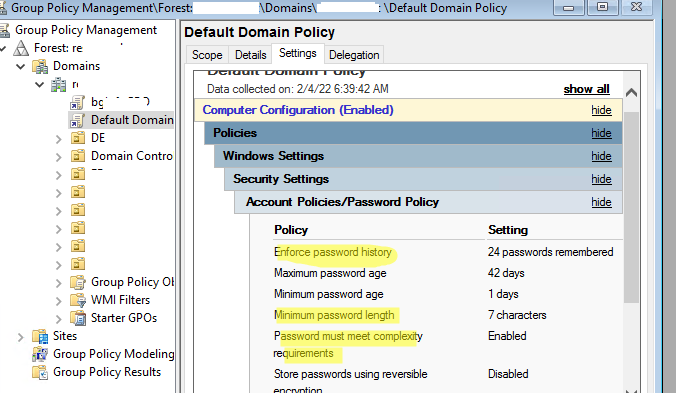This screenshot has height=393, width=676.
Task: Open the Domains folder icon
Action: [40, 66]
